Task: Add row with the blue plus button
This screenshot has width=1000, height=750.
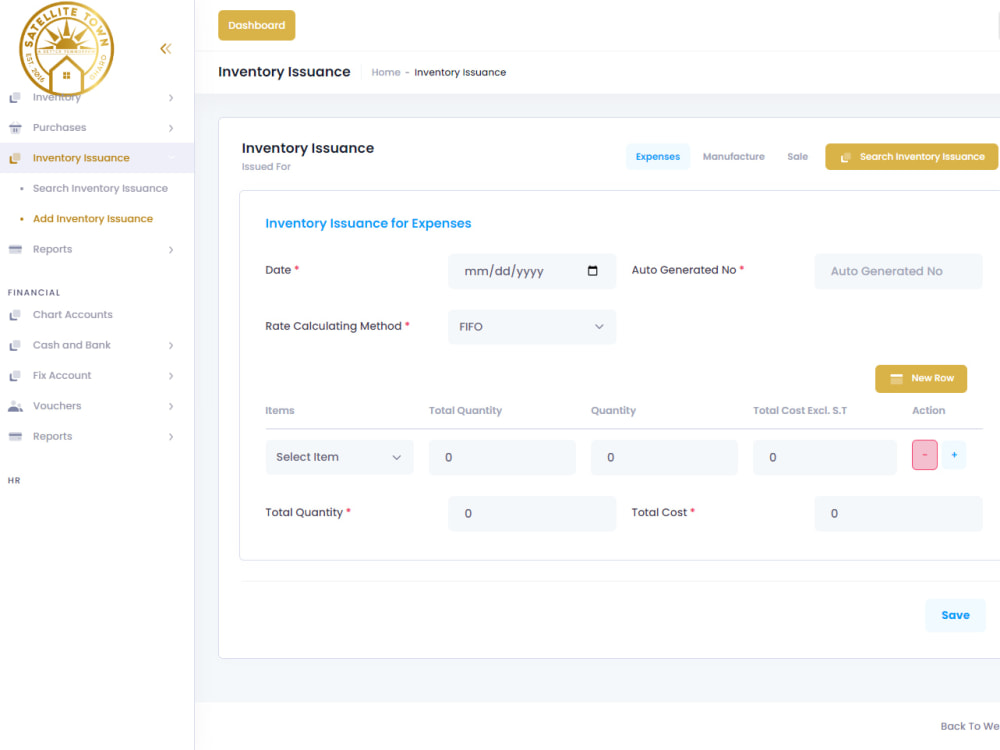Action: pos(954,455)
